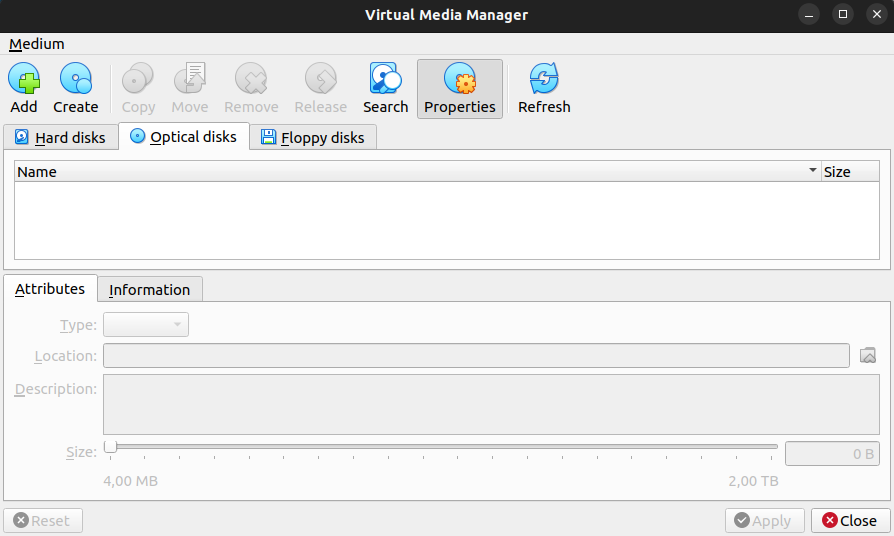The width and height of the screenshot is (894, 536).
Task: Expand the Type dropdown
Action: (x=146, y=324)
